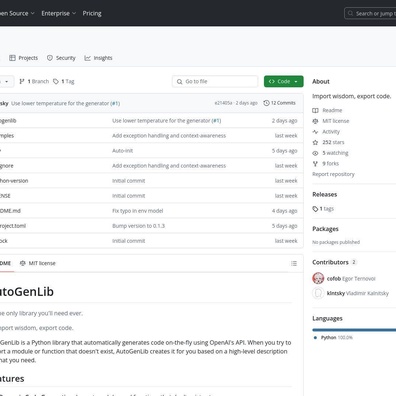Open the README outline list icon

coord(294,263)
